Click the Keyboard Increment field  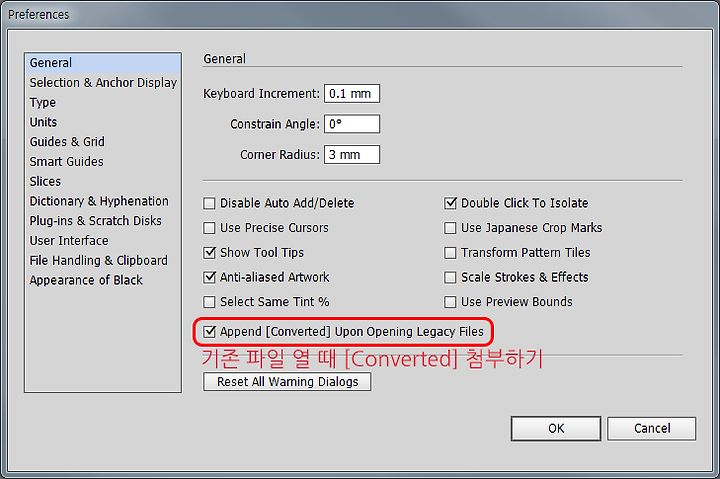[352, 94]
